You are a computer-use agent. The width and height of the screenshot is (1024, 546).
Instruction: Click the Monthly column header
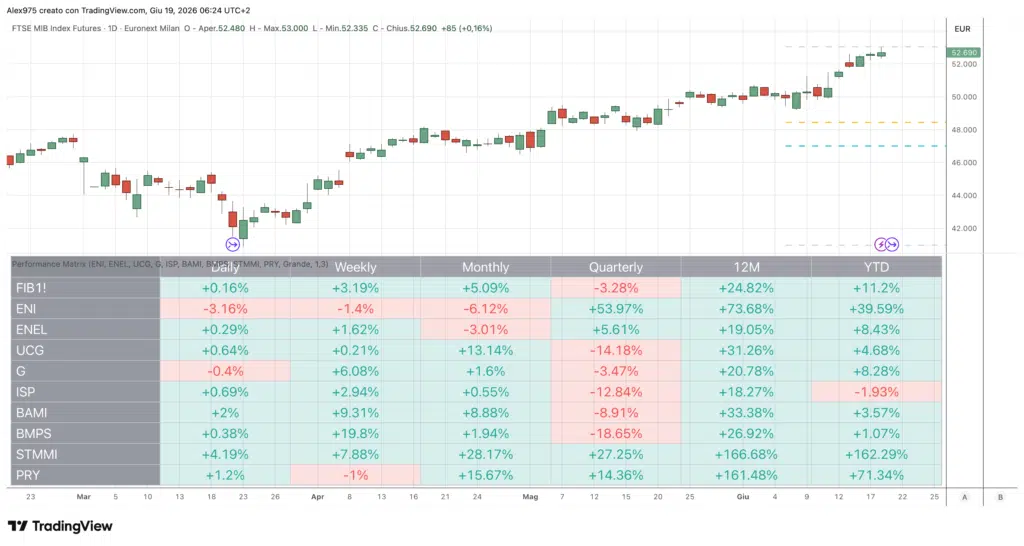(485, 267)
